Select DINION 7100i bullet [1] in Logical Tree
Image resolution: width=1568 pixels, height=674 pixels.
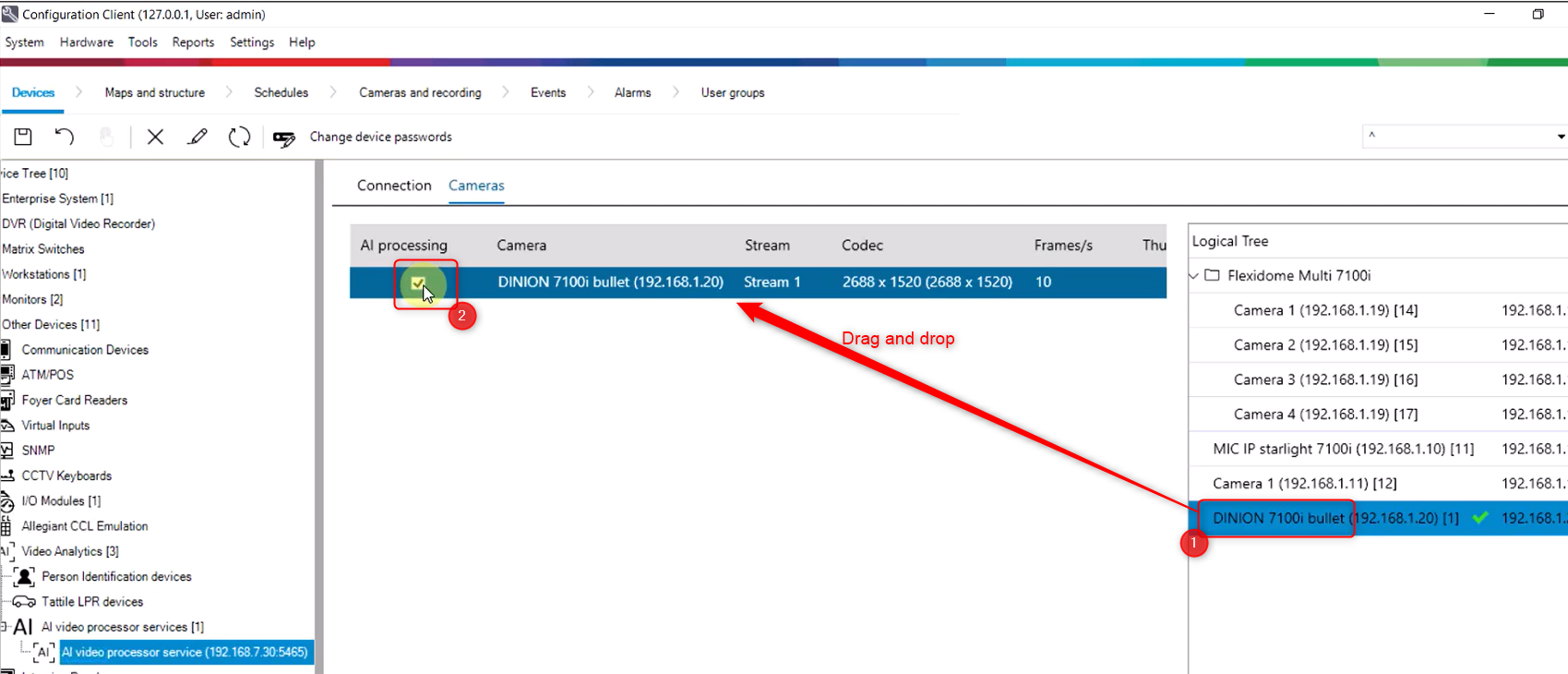[1335, 518]
